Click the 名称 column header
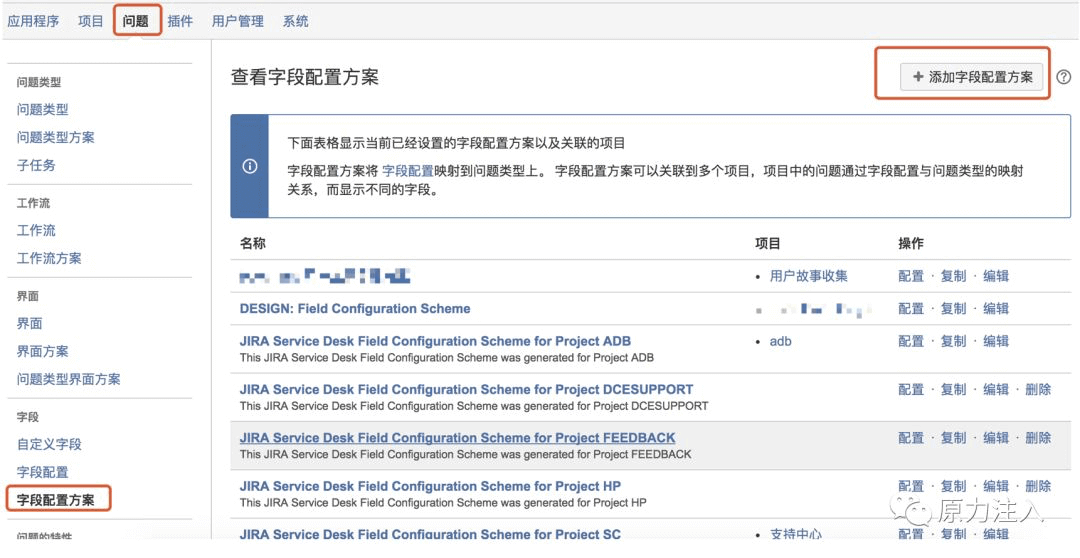Viewport: 1080px width, 558px height. coord(252,243)
